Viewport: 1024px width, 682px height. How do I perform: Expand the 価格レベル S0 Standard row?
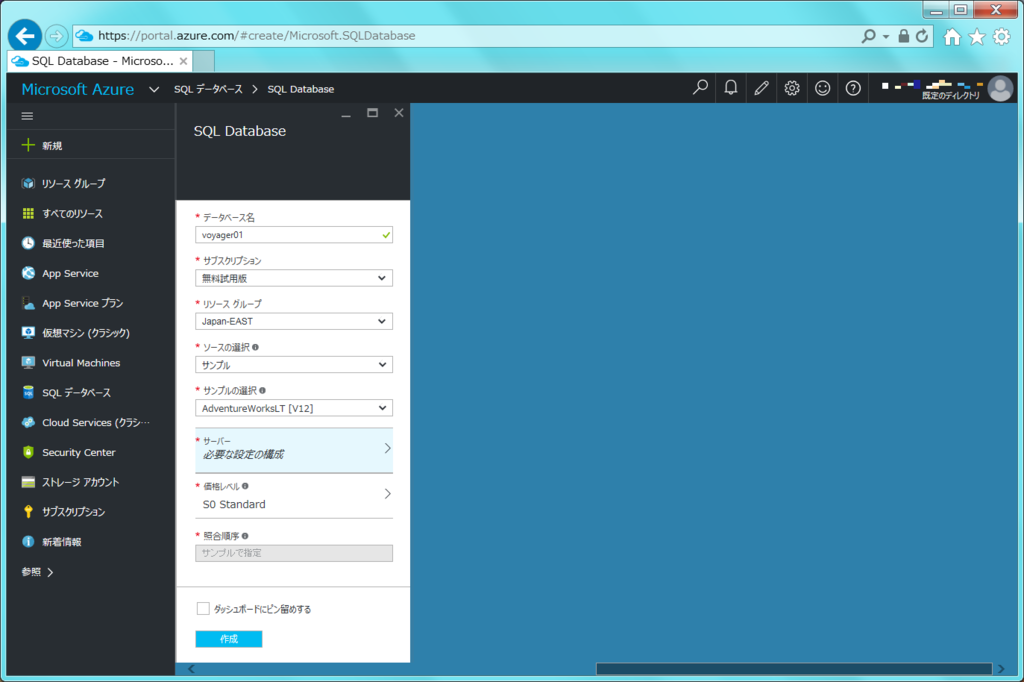294,496
